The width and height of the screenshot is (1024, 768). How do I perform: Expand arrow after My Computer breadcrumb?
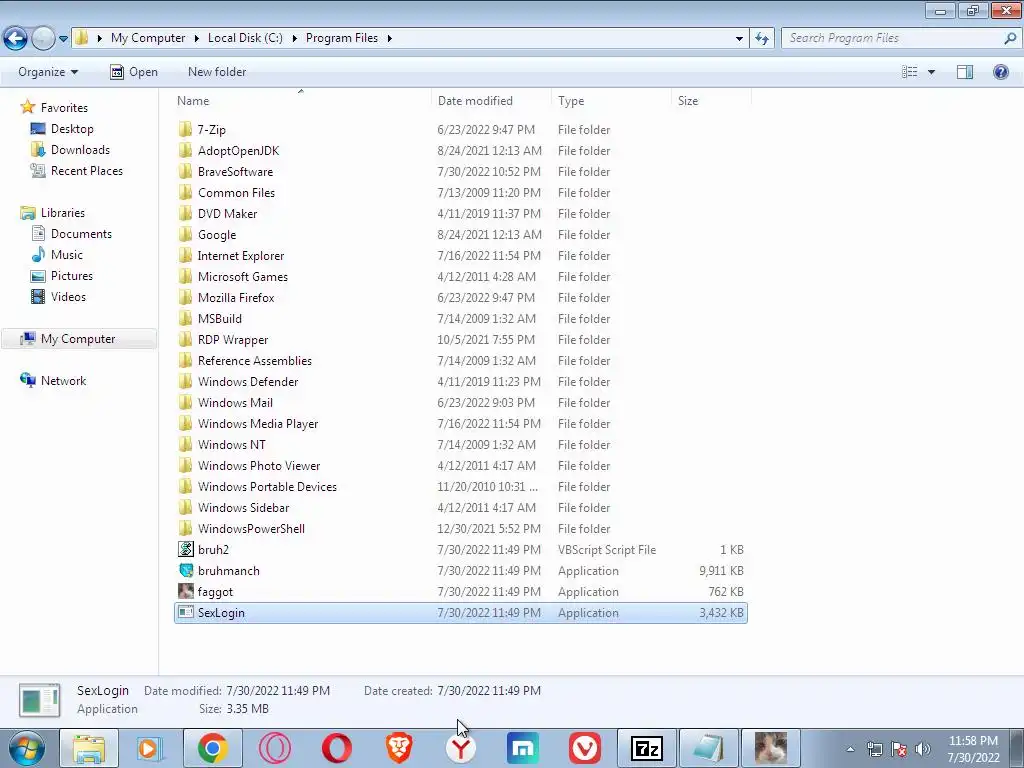[196, 38]
